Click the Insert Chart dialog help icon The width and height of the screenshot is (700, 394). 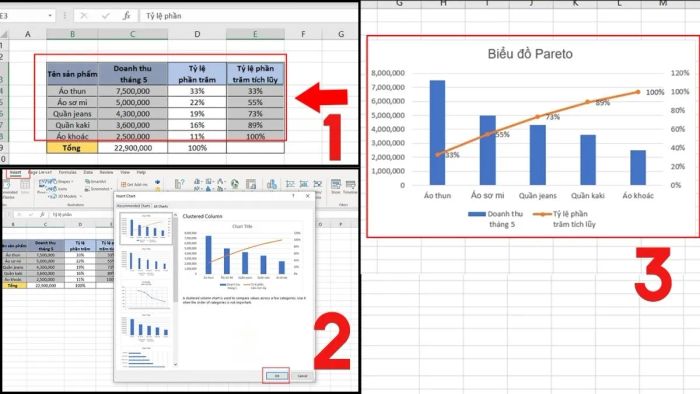(293, 196)
